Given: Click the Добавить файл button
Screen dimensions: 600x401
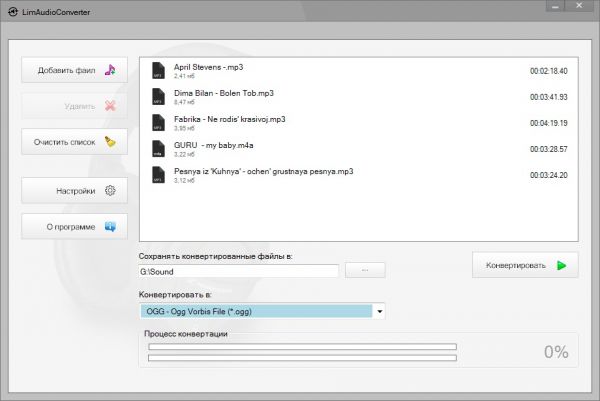Looking at the screenshot, I should [x=75, y=70].
